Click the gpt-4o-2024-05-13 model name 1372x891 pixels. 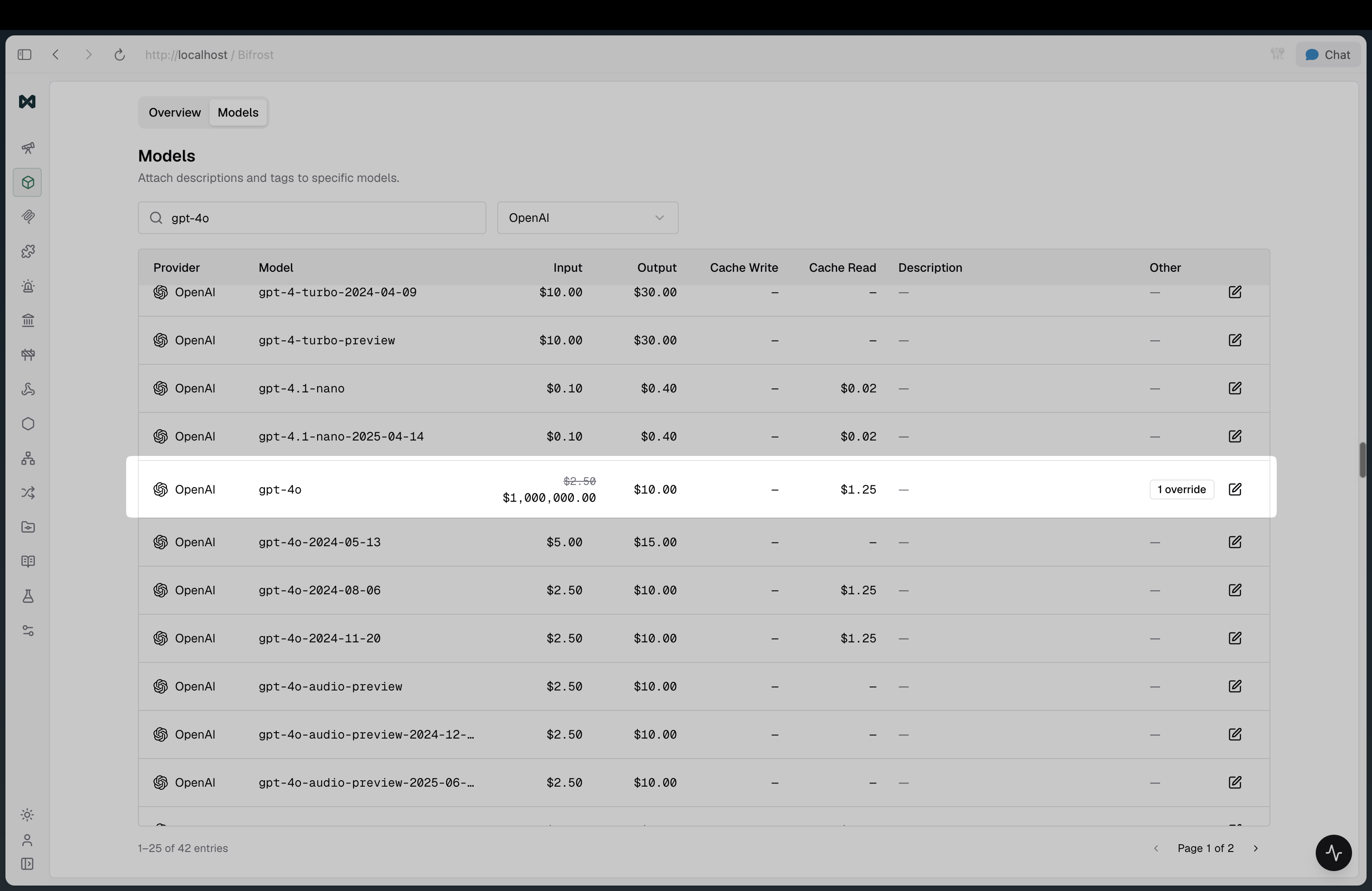(x=319, y=542)
